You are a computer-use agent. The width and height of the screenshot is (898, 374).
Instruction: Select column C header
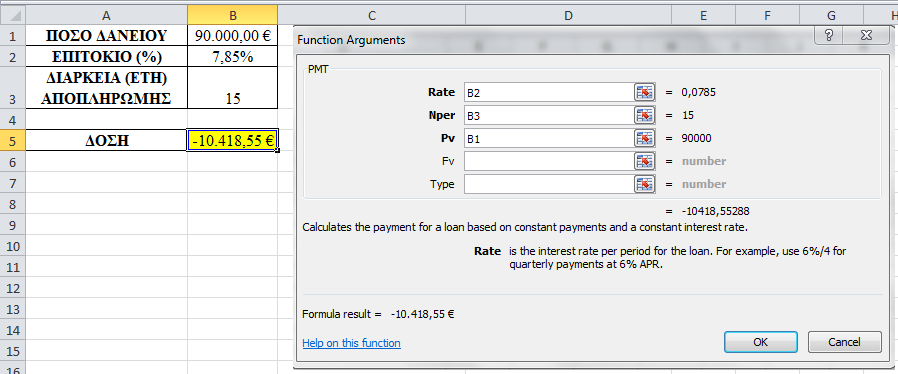pyautogui.click(x=372, y=15)
